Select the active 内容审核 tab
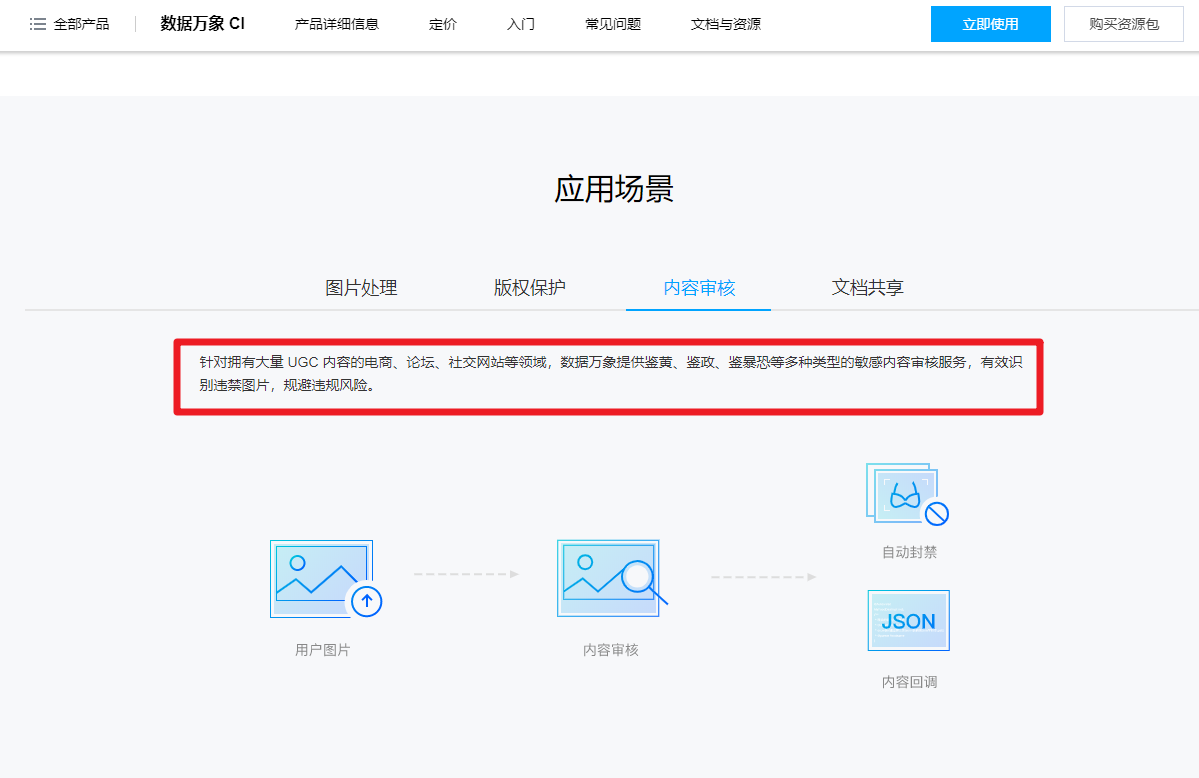 699,288
